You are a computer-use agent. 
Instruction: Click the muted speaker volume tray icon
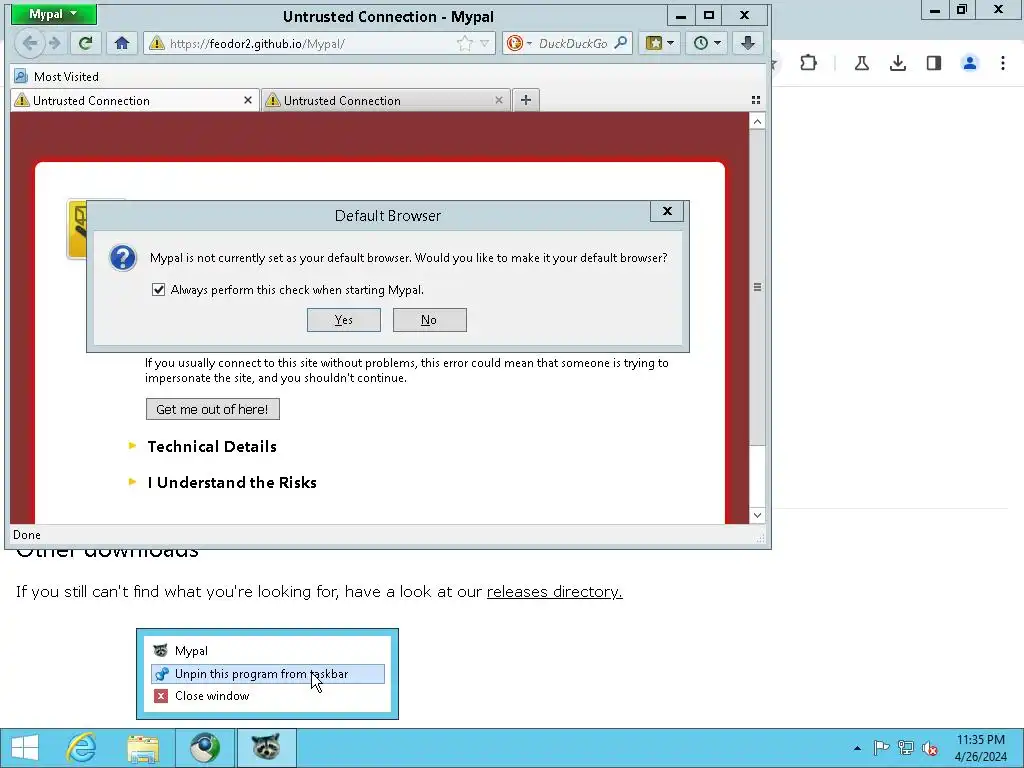[x=930, y=748]
